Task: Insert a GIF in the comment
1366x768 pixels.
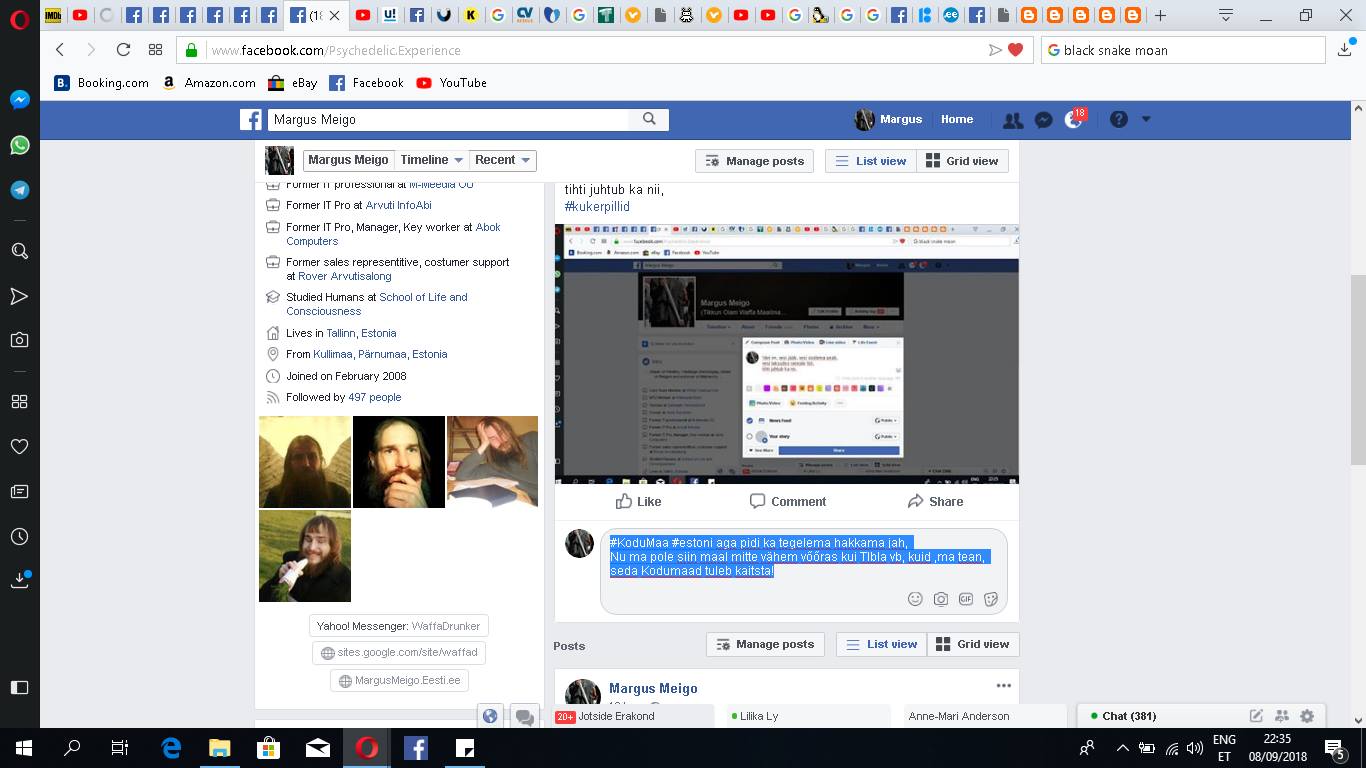Action: 966,599
